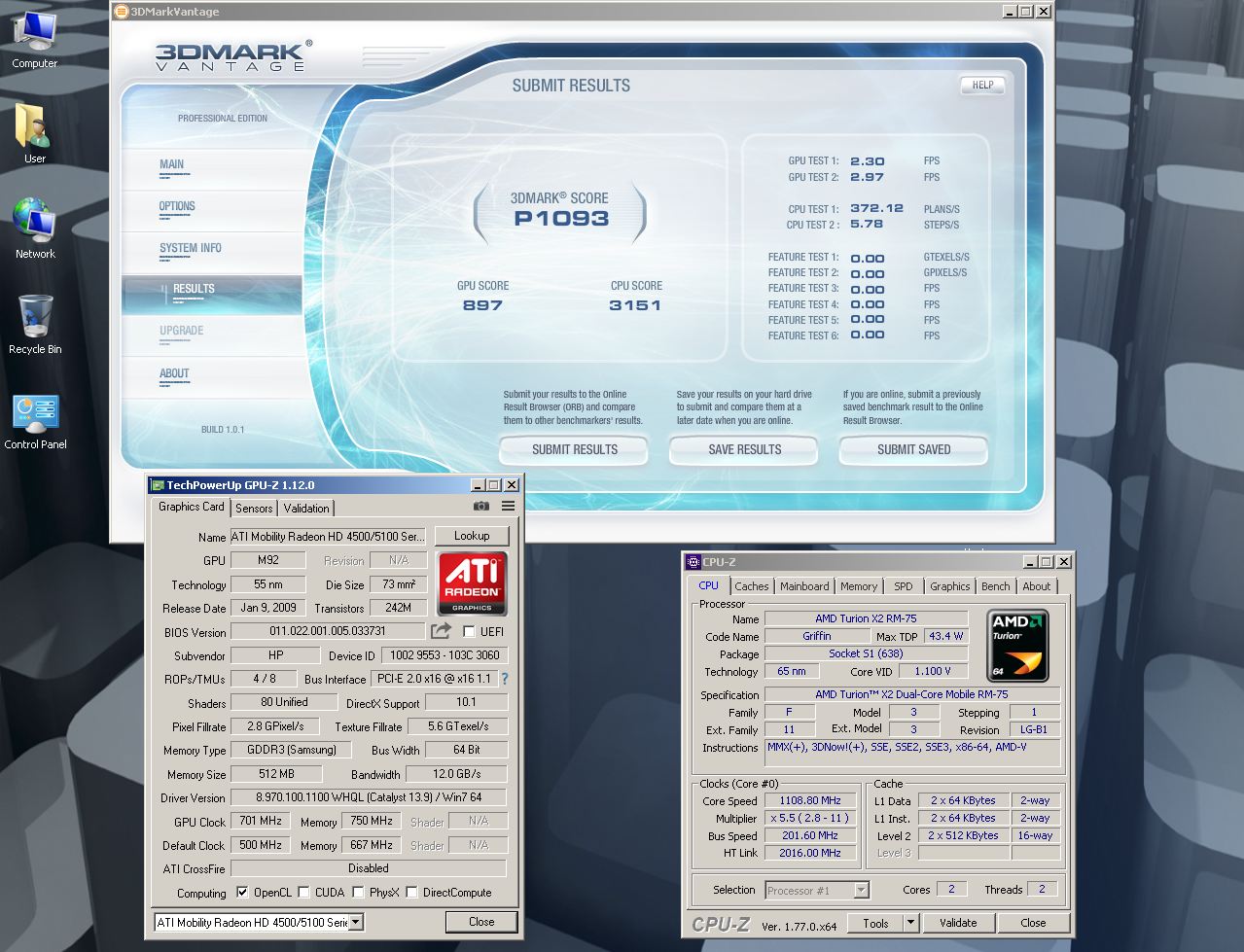The width and height of the screenshot is (1244, 952).
Task: Switch to the Bench tab in CPU-Z
Action: (x=995, y=586)
